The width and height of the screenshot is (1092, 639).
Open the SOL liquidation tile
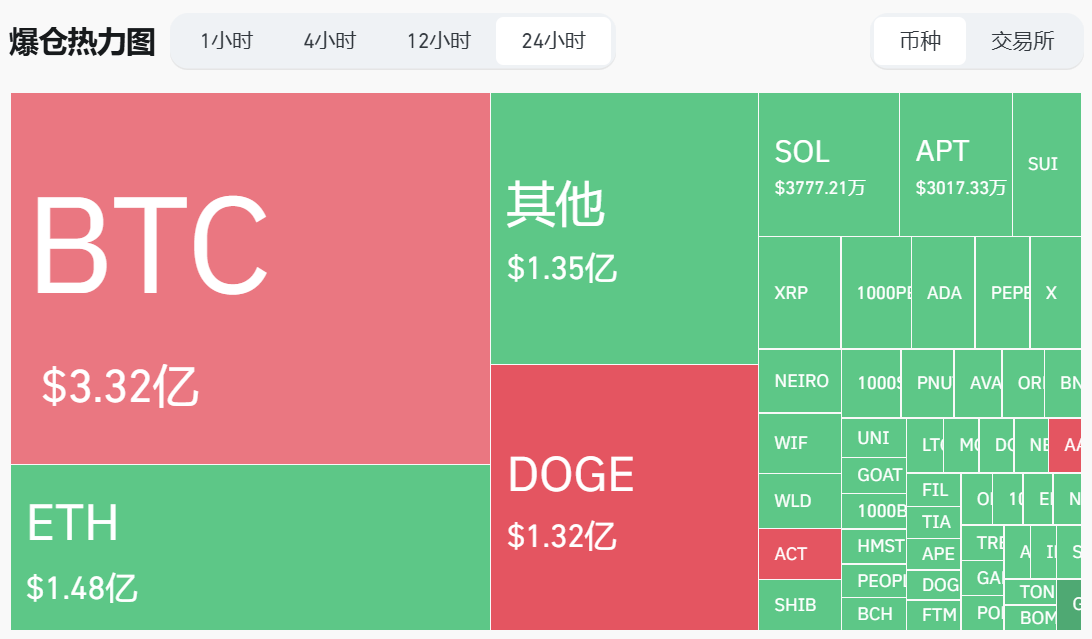pos(828,165)
